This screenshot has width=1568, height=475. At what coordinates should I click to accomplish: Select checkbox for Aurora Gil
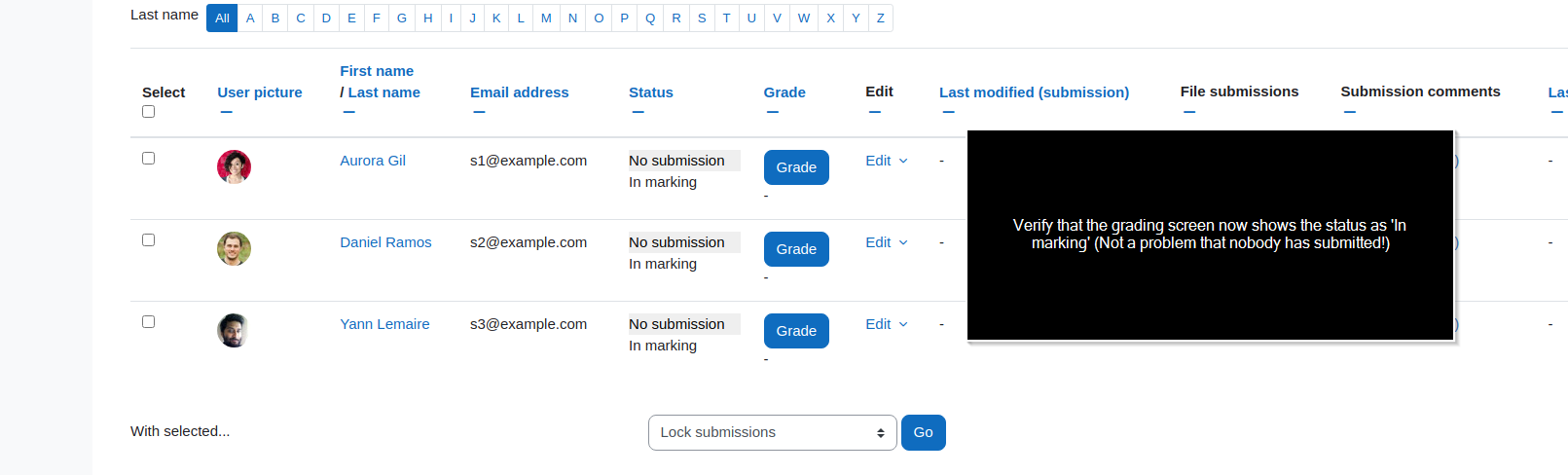pyautogui.click(x=148, y=158)
